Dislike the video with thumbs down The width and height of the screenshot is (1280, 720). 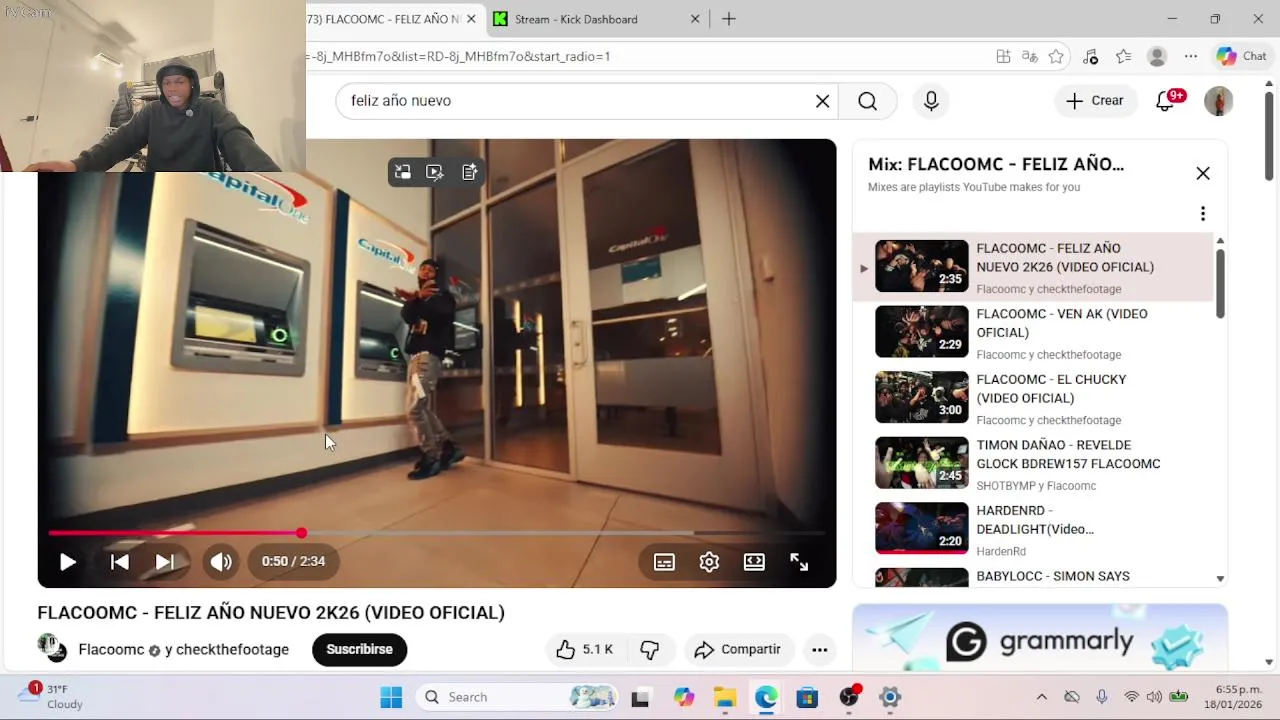coord(650,650)
